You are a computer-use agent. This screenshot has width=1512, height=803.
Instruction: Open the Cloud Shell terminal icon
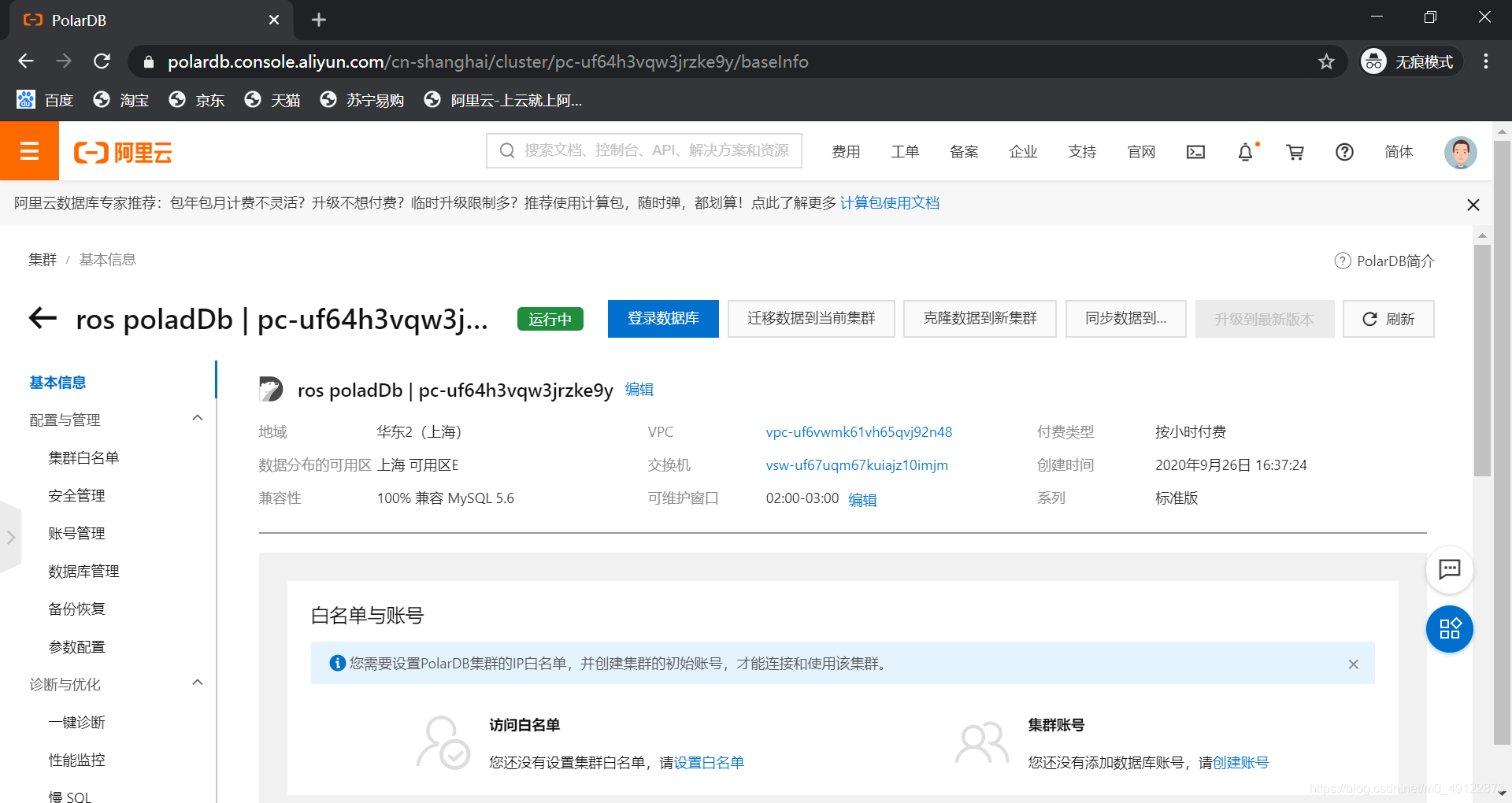1195,152
